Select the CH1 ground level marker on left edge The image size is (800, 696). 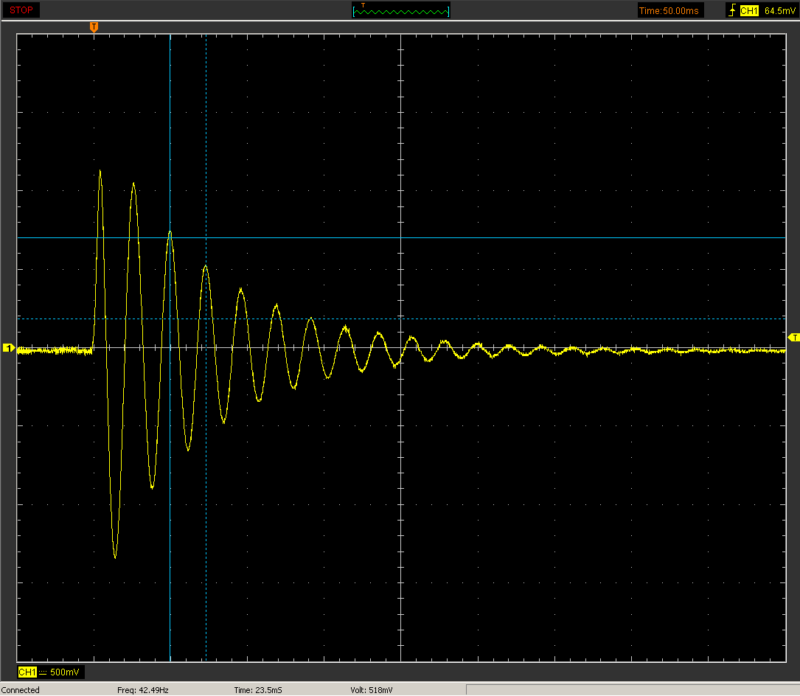coord(9,348)
